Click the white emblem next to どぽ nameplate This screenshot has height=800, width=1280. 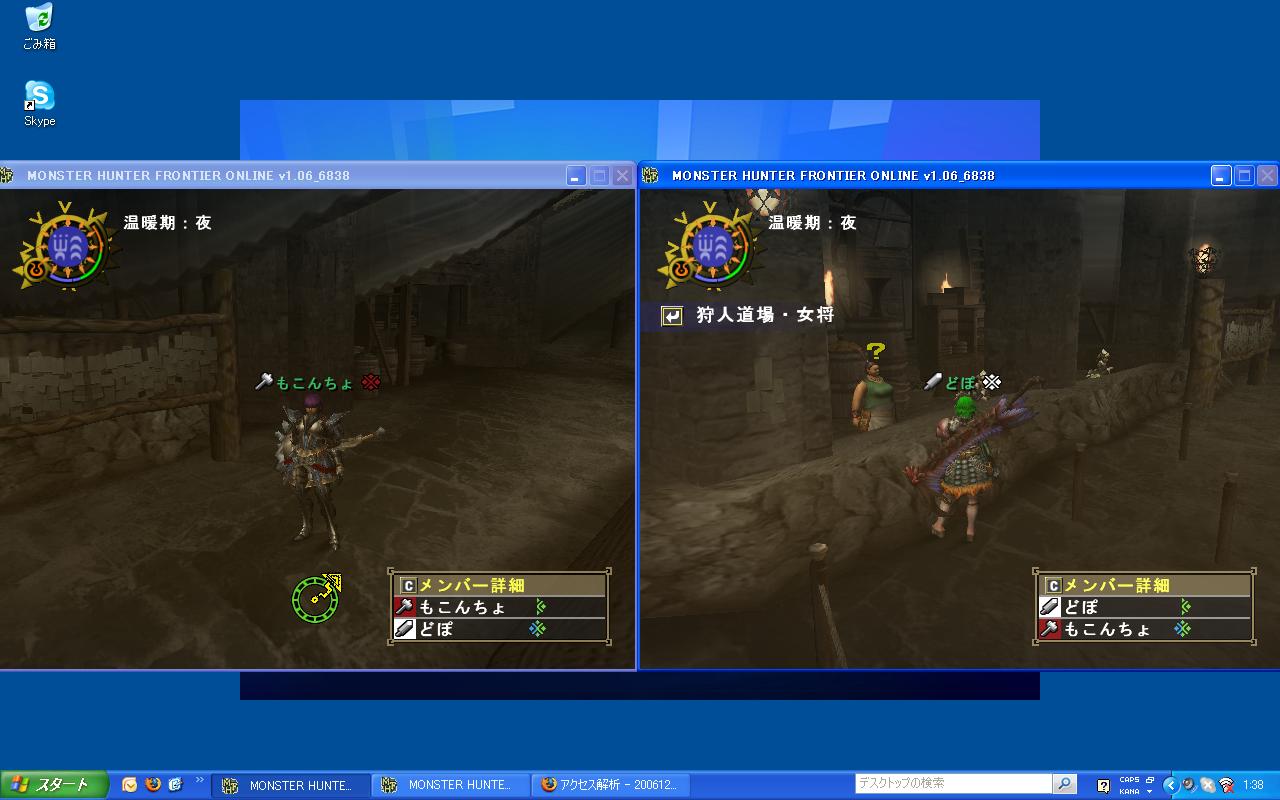(x=991, y=381)
